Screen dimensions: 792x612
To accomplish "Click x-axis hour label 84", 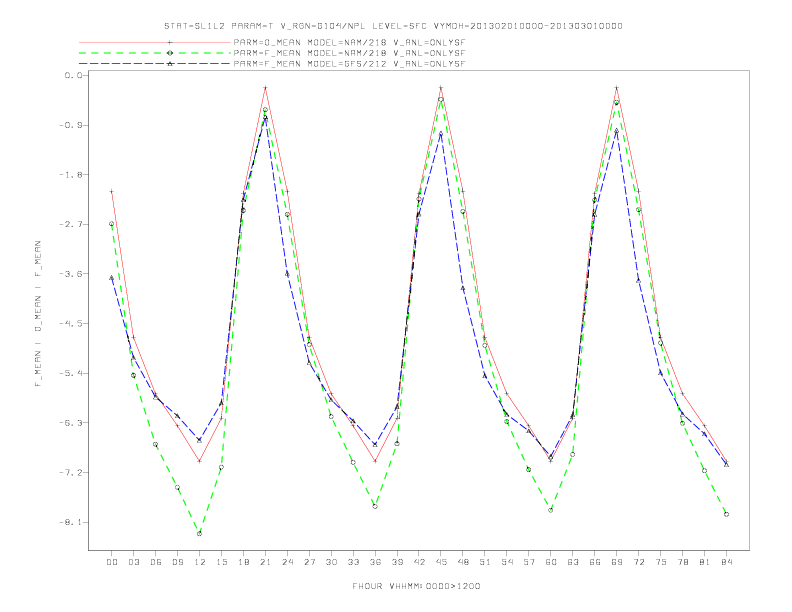I will pos(726,562).
